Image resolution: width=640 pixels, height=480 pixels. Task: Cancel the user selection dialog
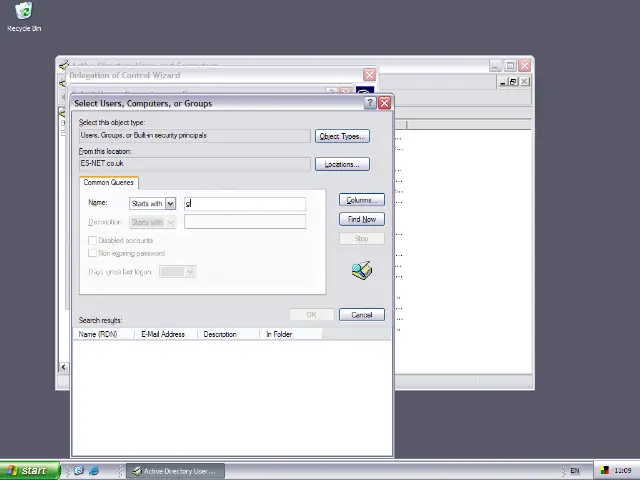tap(362, 315)
